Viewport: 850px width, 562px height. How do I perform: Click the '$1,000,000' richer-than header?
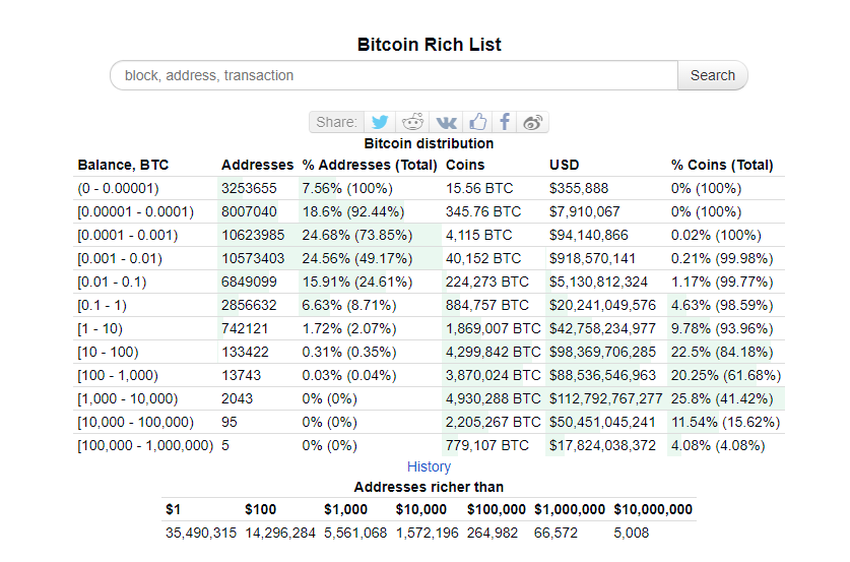pos(569,509)
